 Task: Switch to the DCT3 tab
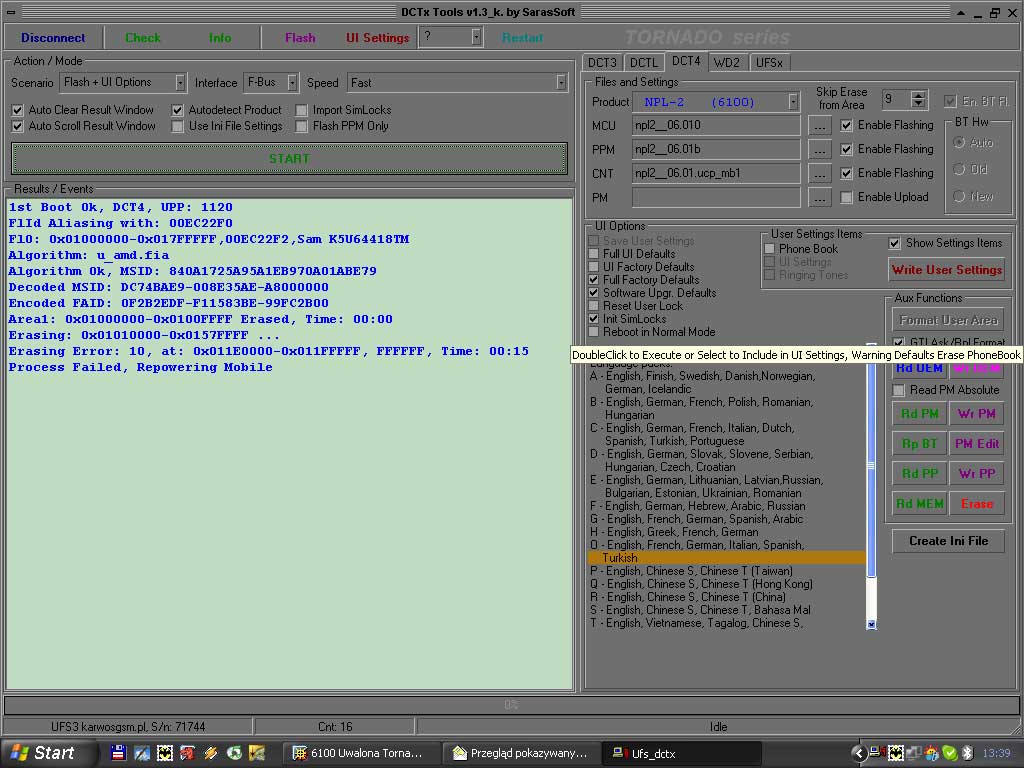601,63
